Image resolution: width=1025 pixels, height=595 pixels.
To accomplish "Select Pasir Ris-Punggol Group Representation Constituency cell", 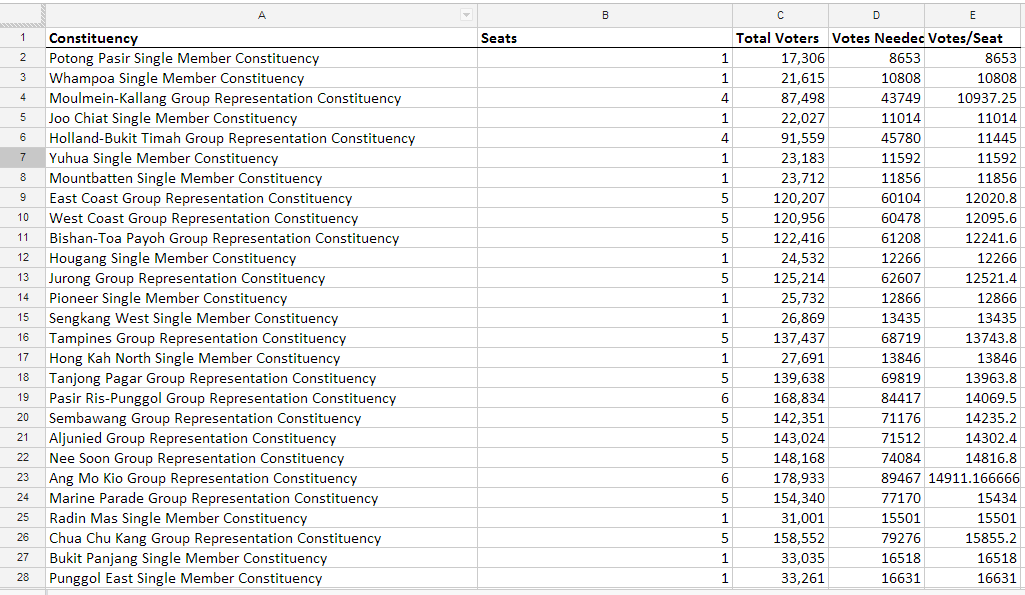I will click(x=261, y=398).
